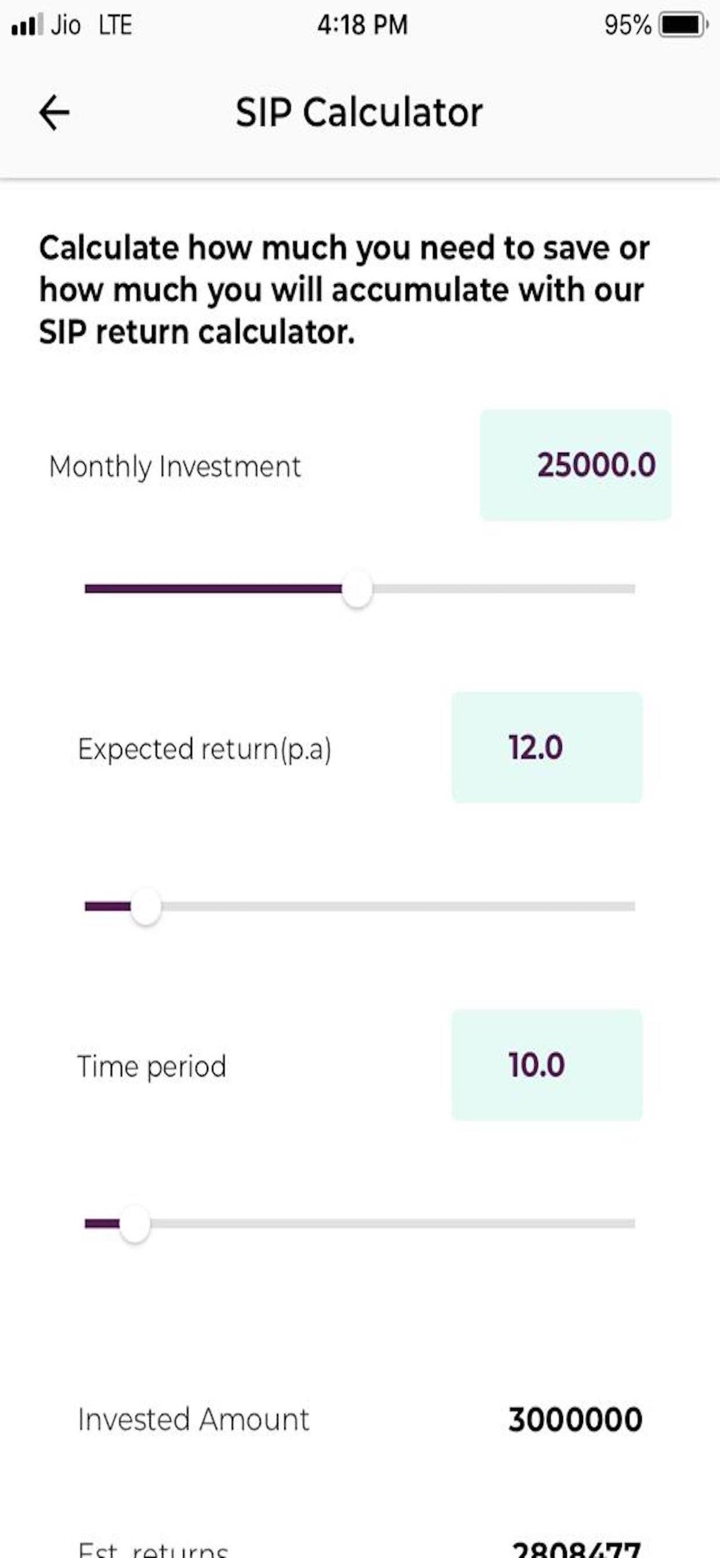
Task: Tap the battery icon in status bar
Action: (x=683, y=26)
